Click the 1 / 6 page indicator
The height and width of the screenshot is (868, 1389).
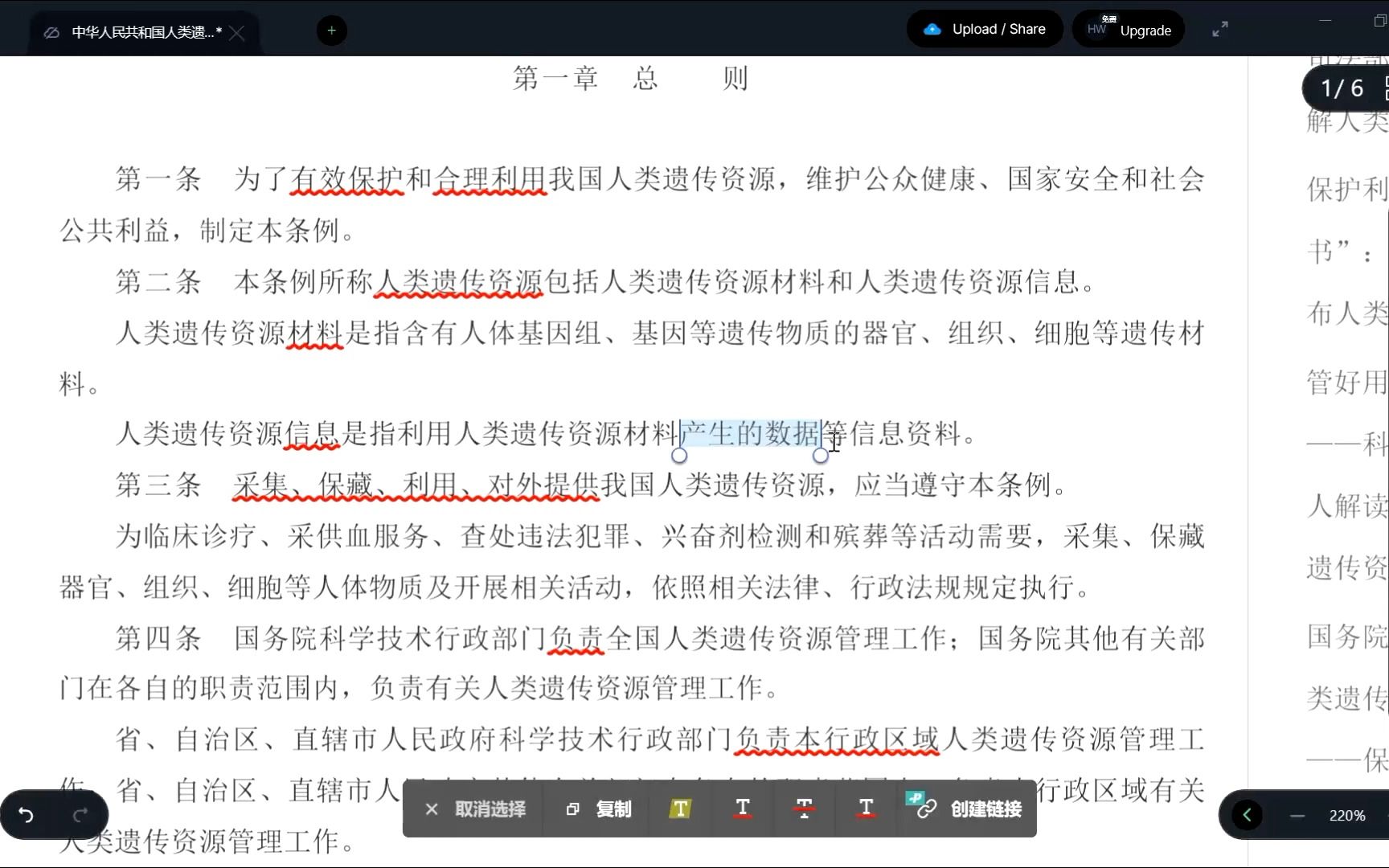coord(1342,88)
